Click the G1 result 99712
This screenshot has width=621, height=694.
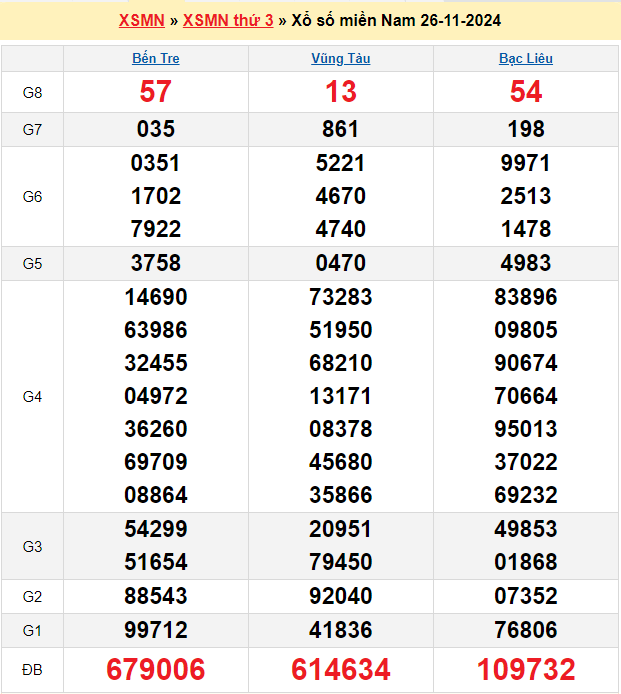[x=156, y=630]
